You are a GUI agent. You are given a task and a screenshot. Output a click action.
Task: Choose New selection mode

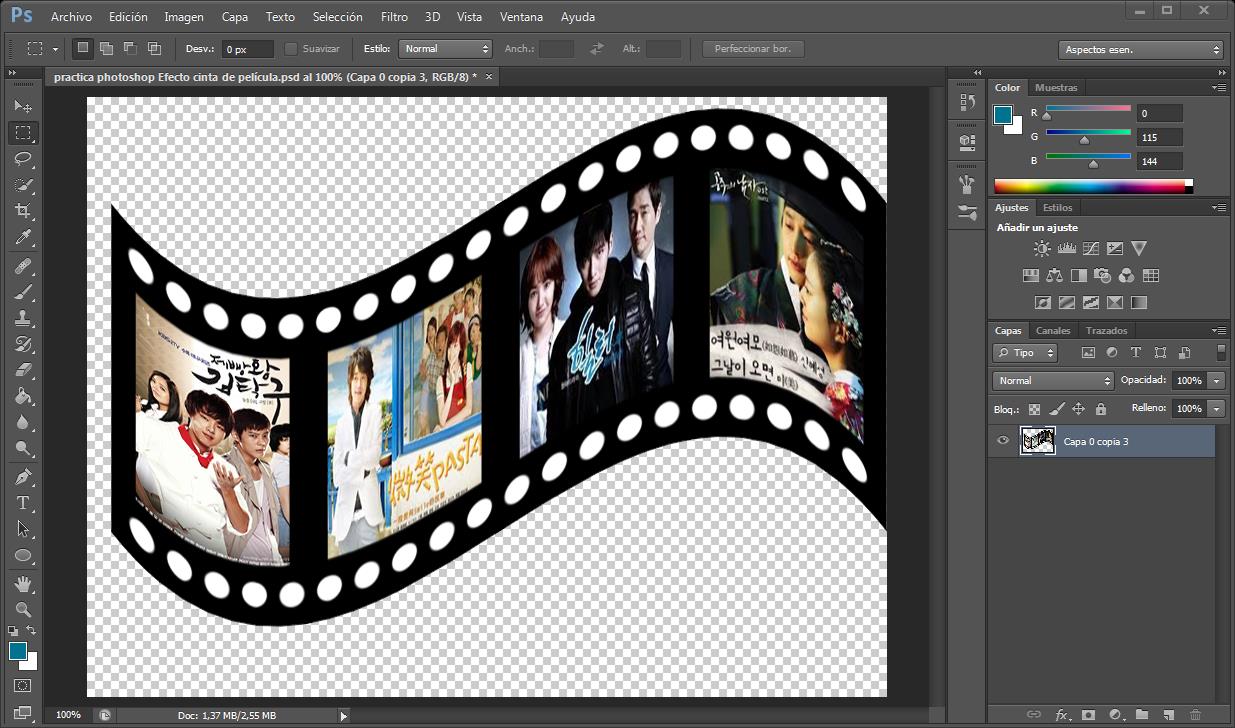[x=83, y=48]
